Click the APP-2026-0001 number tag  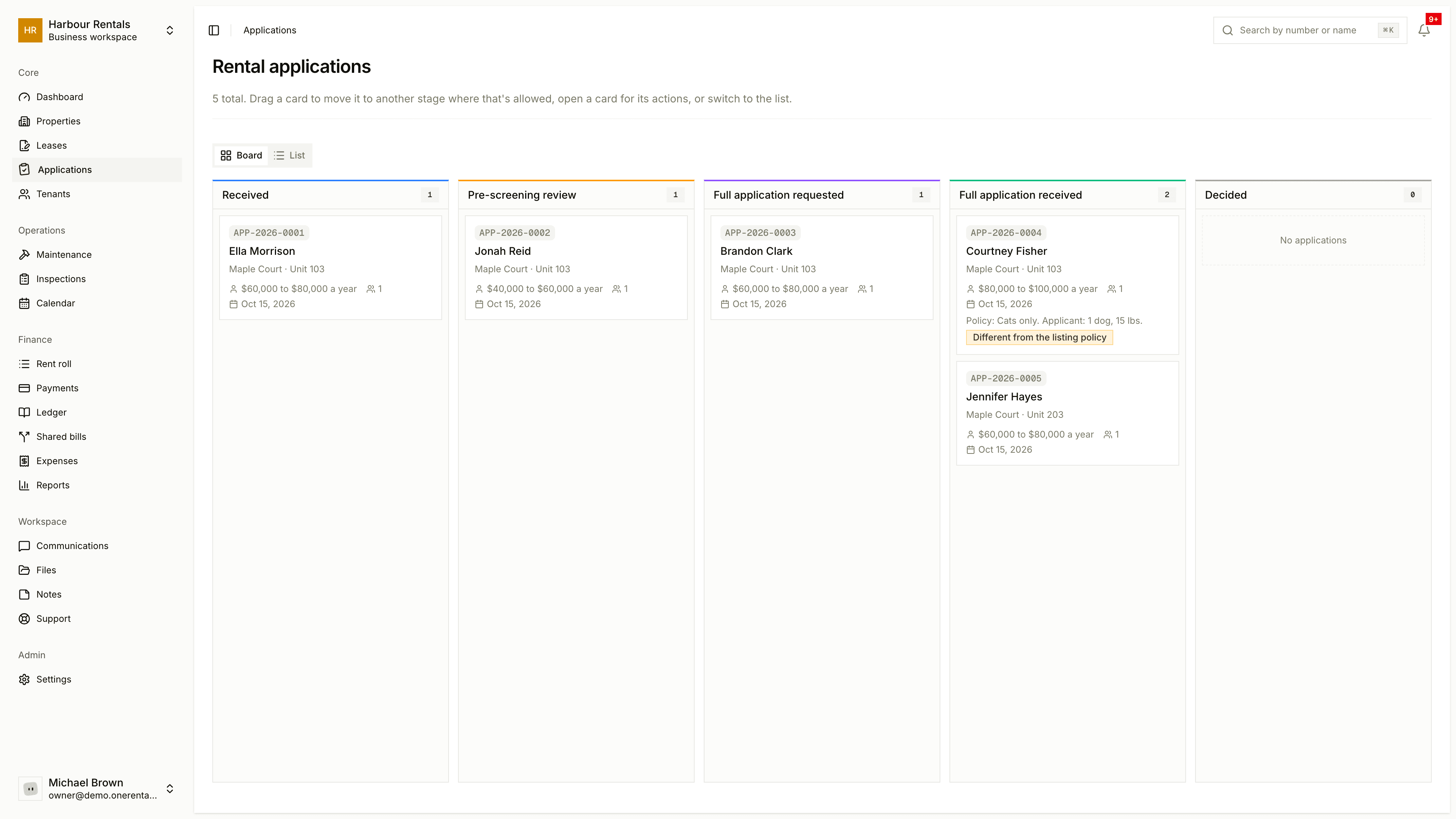click(268, 233)
